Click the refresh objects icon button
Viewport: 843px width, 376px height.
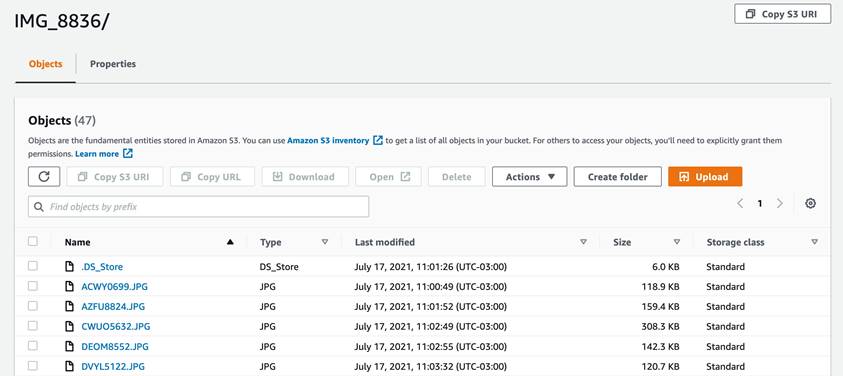coord(44,176)
